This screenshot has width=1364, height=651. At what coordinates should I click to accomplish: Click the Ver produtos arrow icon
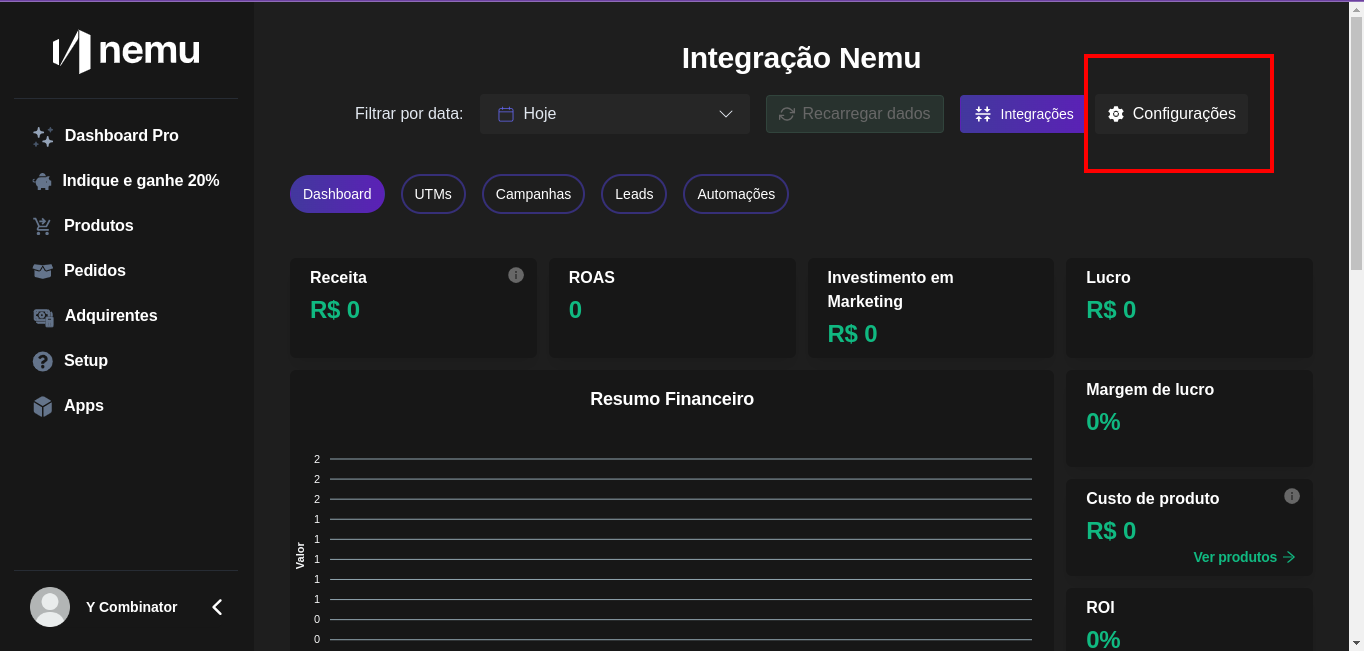coord(1289,557)
